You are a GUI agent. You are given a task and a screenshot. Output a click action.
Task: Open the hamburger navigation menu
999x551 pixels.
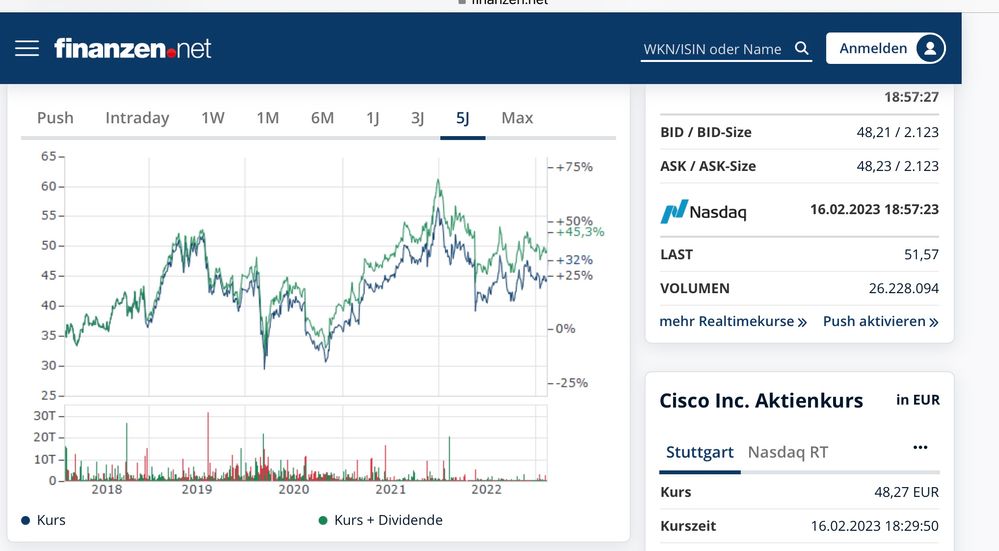27,48
